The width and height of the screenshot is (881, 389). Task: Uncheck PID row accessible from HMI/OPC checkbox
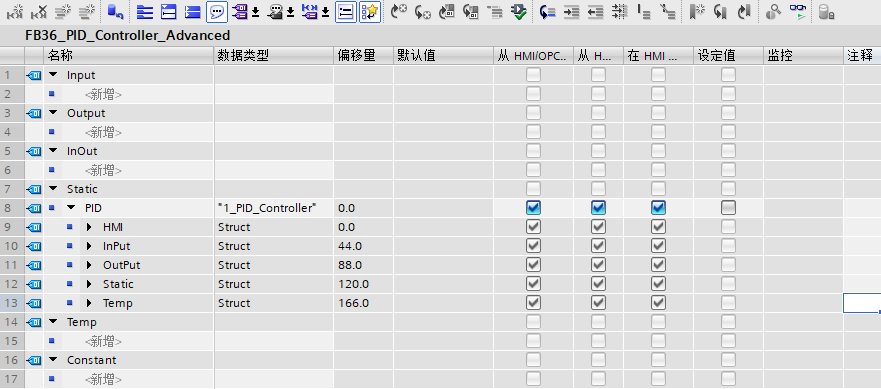point(533,208)
